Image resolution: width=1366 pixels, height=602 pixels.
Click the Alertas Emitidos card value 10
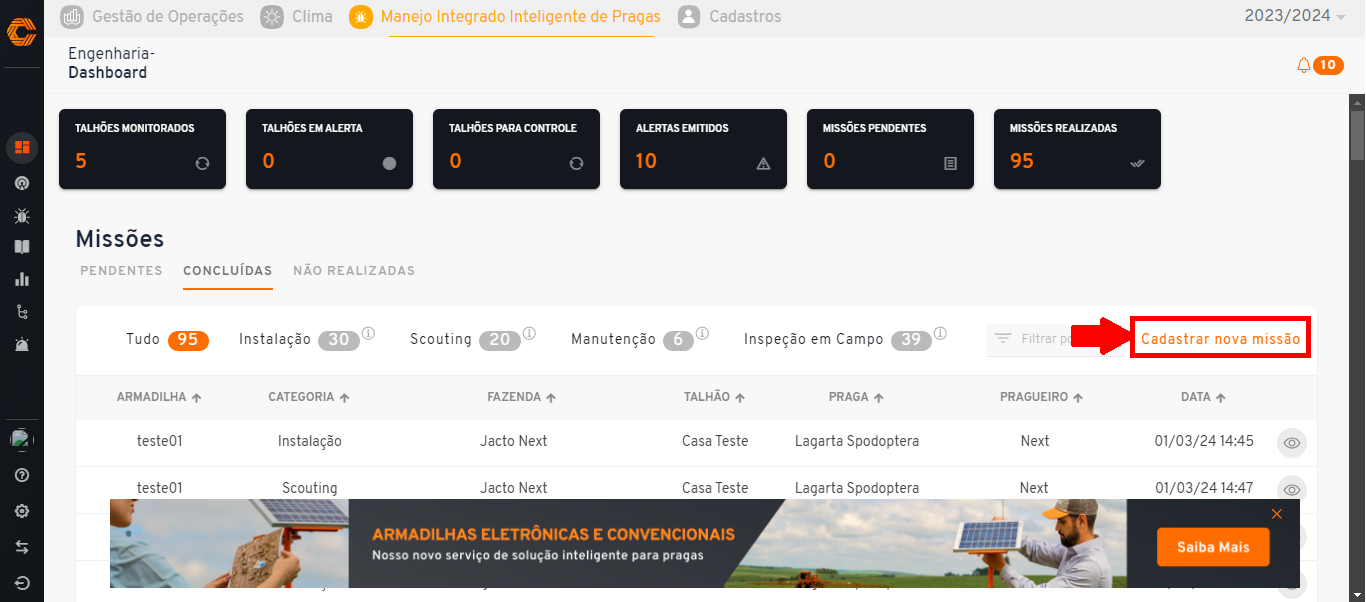(x=646, y=161)
